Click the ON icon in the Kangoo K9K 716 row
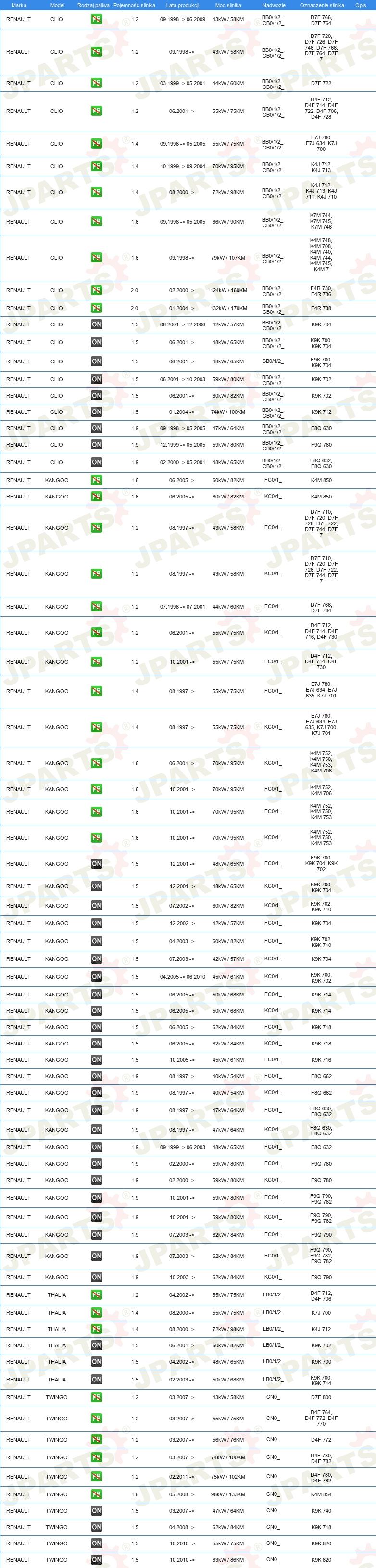Screen dimensions: 376x1568 [96, 1060]
